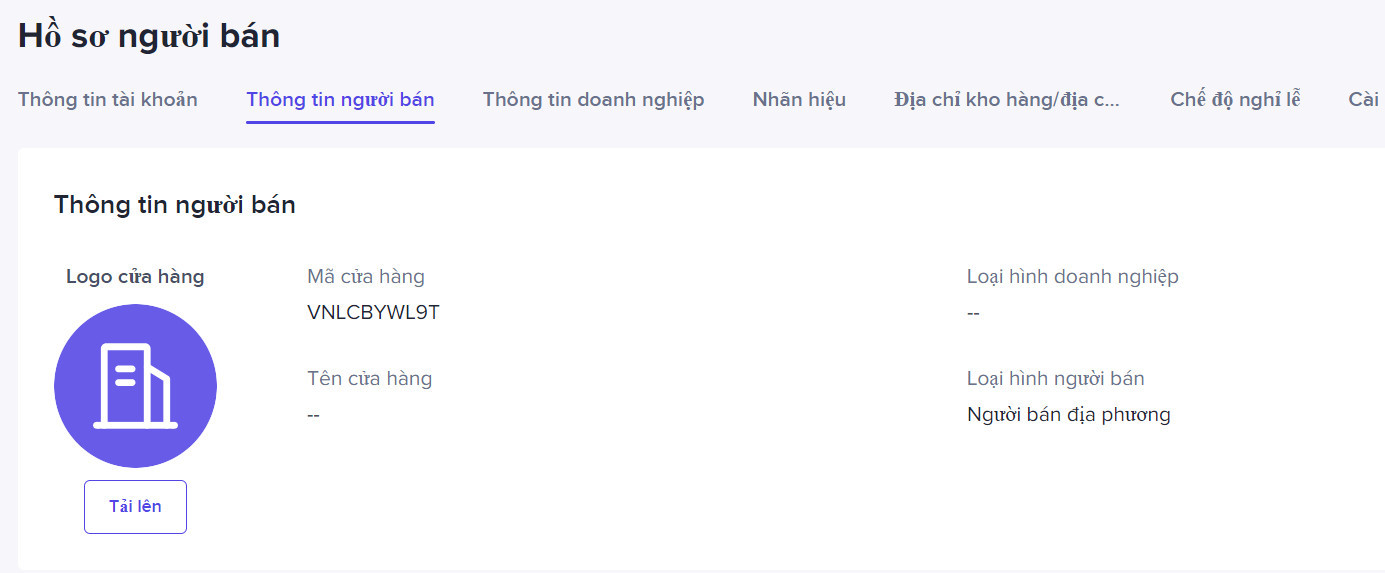Click the Mã cửa hàng label
This screenshot has width=1385, height=573.
366,277
